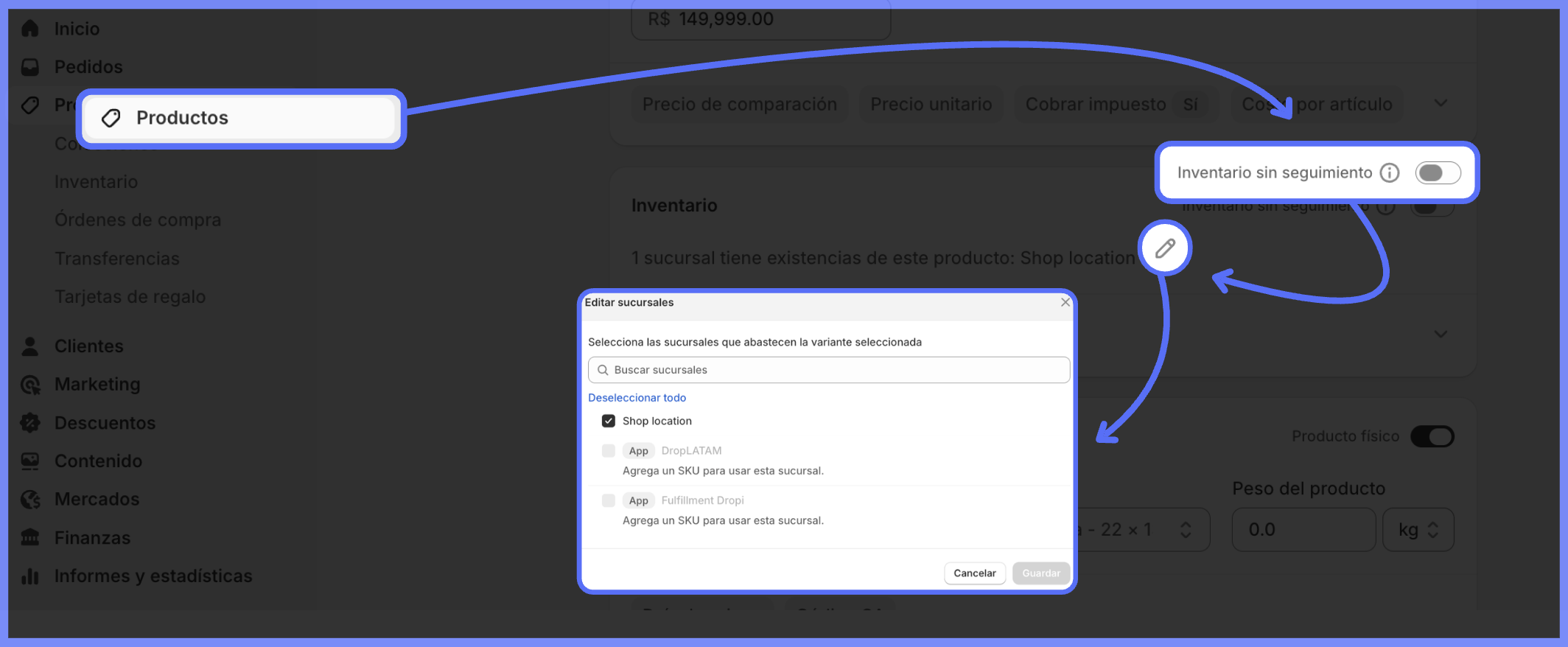Click the Clientes person icon
This screenshot has height=647, width=1568.
coord(30,346)
